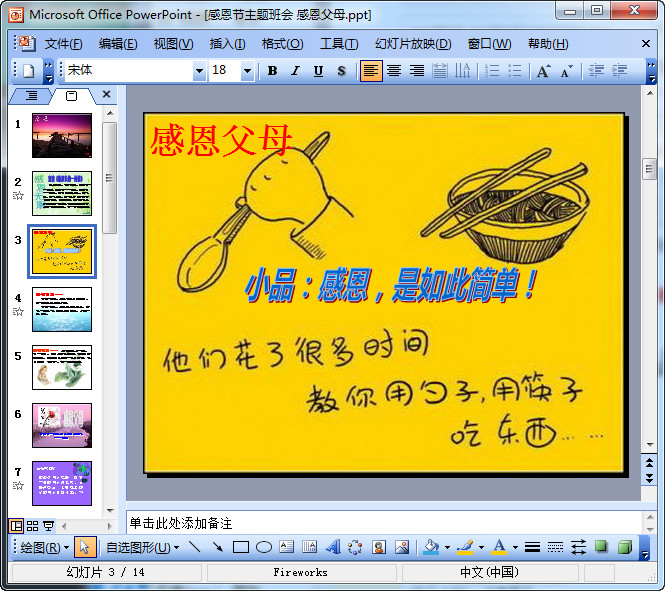Enable right text alignment
665x591 pixels.
click(x=417, y=71)
